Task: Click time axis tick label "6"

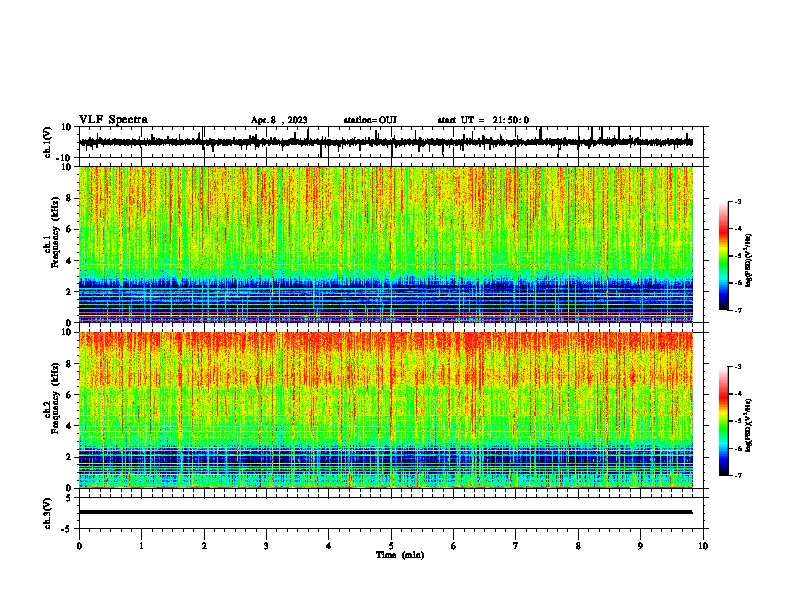Action: click(x=454, y=546)
